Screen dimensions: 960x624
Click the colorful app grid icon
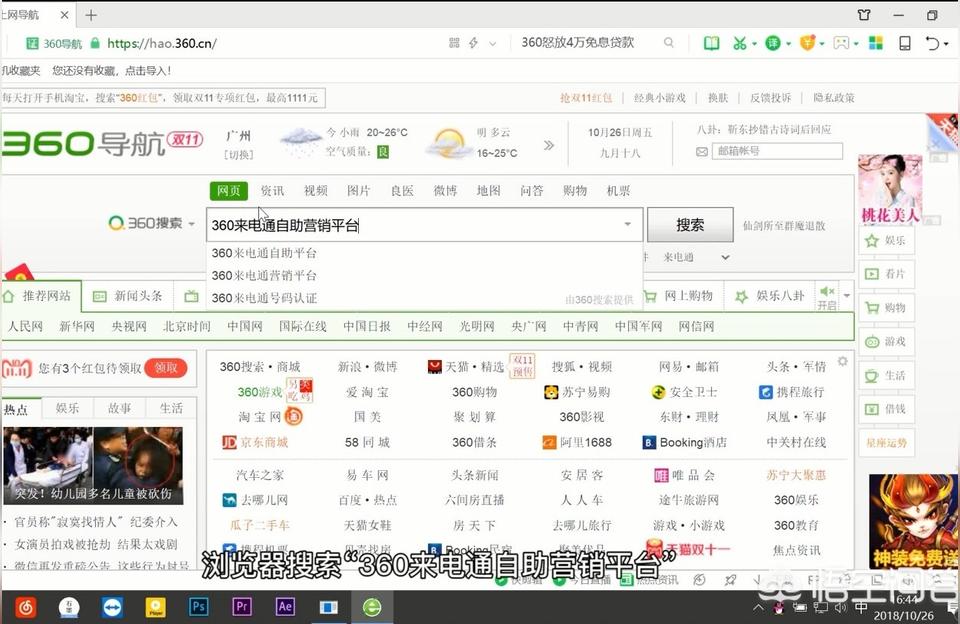[x=875, y=43]
